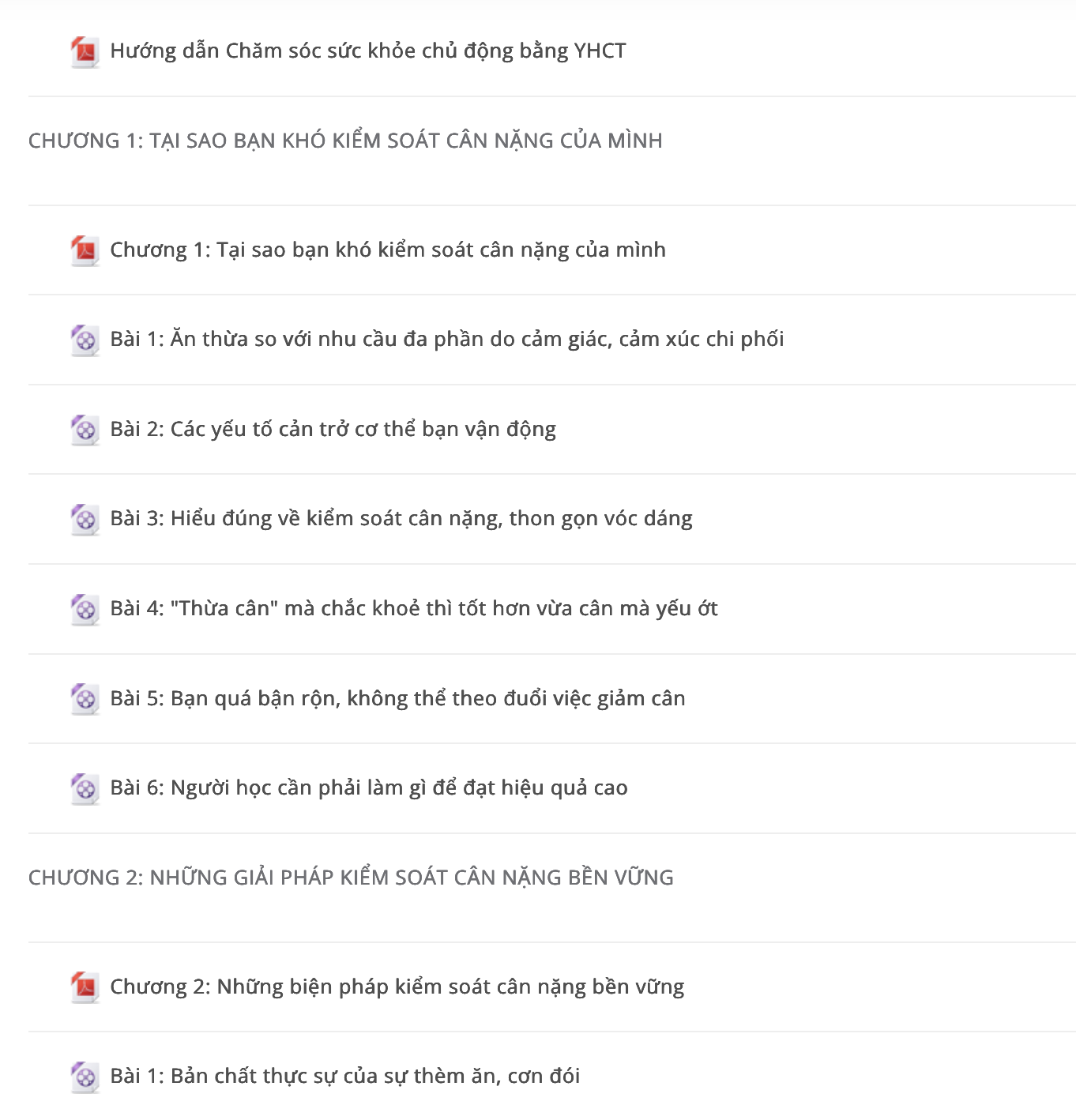The height and width of the screenshot is (1120, 1076).
Task: Click the video icon for Bài 1: Ăn thừa
Action: (85, 340)
